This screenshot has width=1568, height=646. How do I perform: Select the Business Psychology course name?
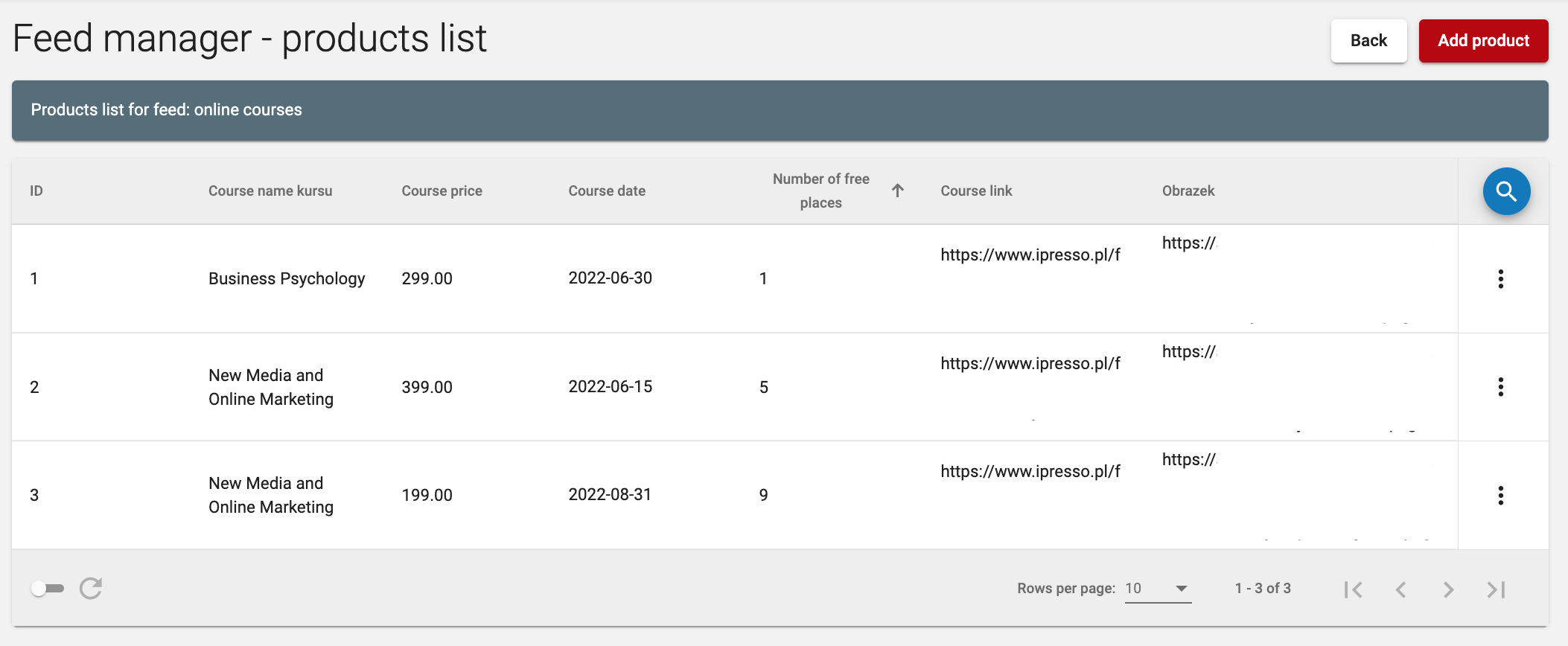pyautogui.click(x=287, y=278)
